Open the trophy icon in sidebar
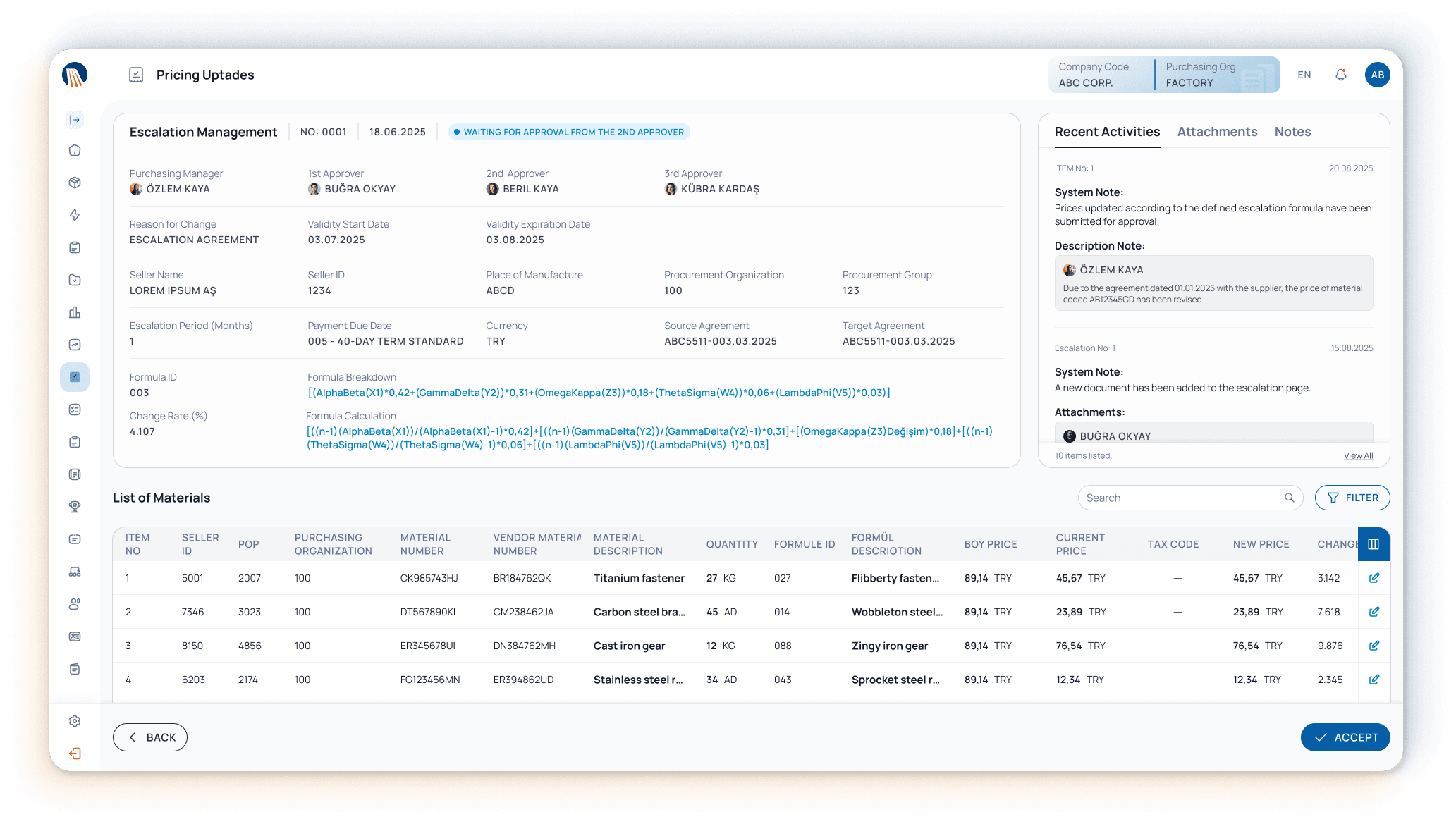The width and height of the screenshot is (1456, 824). [x=75, y=507]
